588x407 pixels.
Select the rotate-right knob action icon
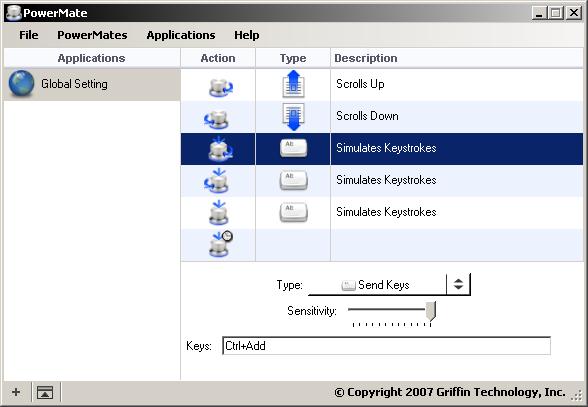[221, 87]
